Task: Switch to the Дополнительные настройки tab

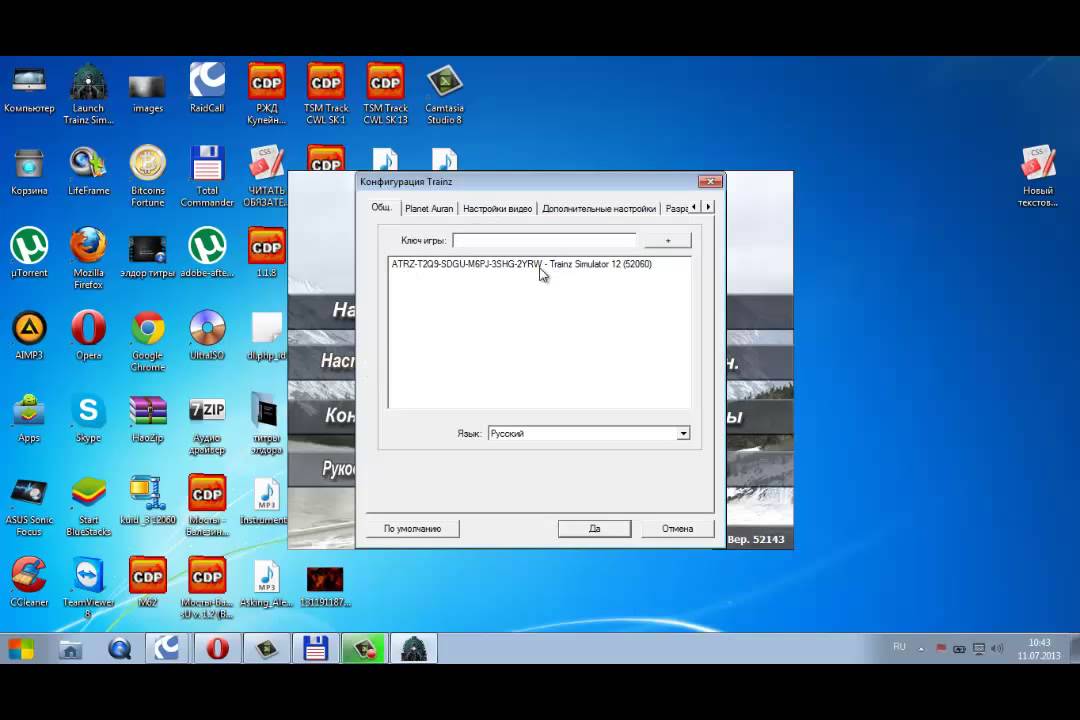Action: [599, 208]
